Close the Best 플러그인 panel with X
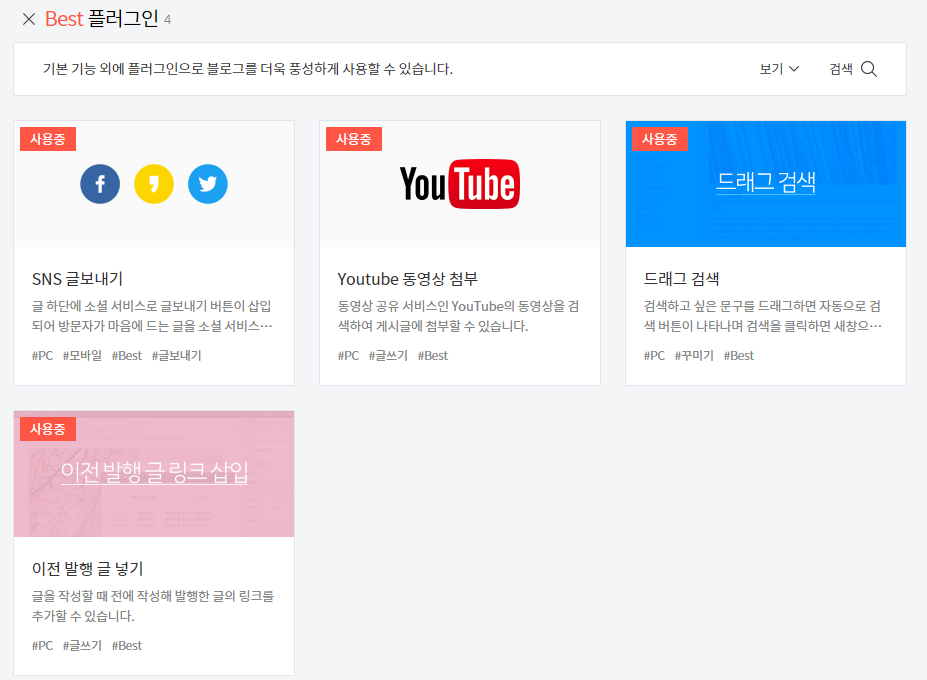Image resolution: width=927 pixels, height=680 pixels. tap(29, 19)
